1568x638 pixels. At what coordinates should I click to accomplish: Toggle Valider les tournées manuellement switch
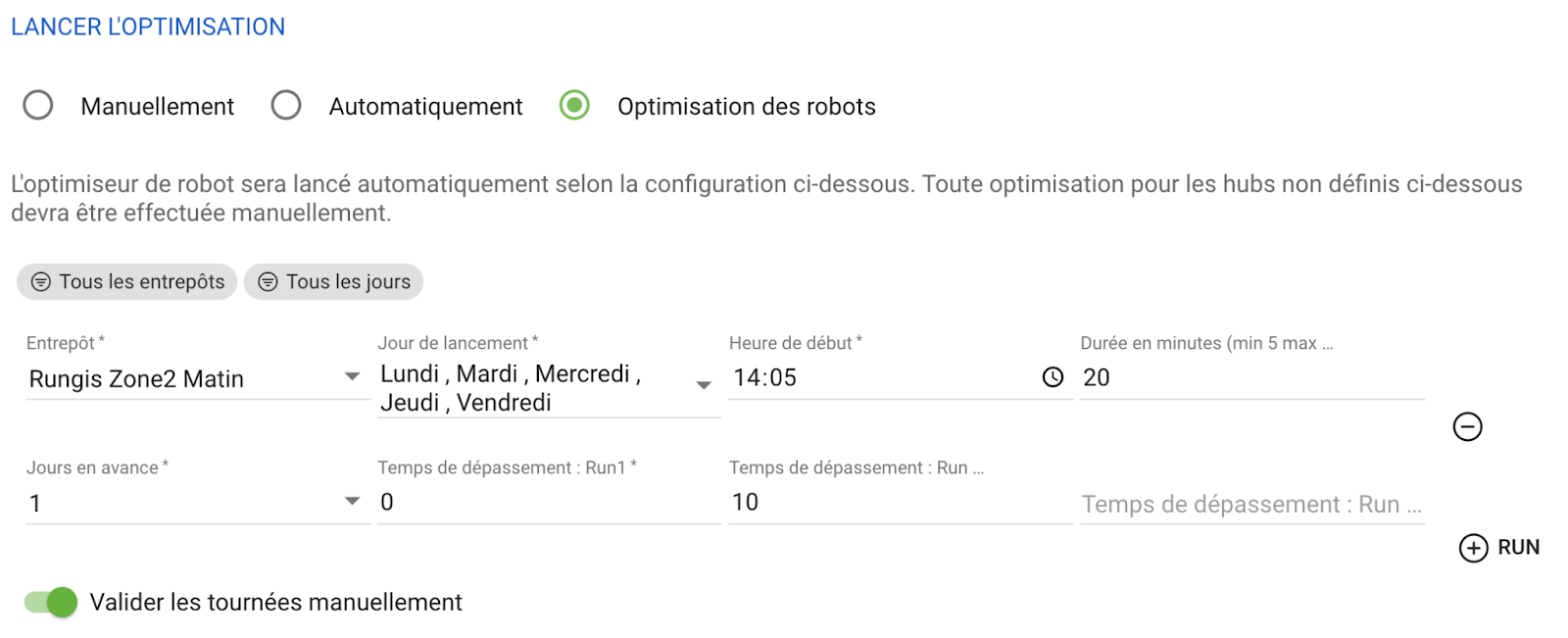click(51, 602)
